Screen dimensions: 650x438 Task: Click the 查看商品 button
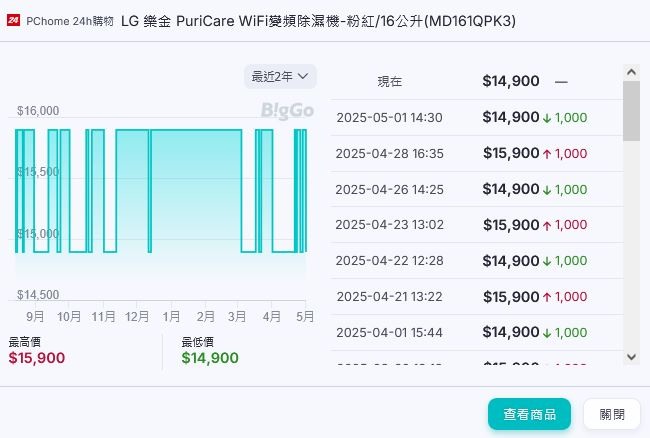529,414
